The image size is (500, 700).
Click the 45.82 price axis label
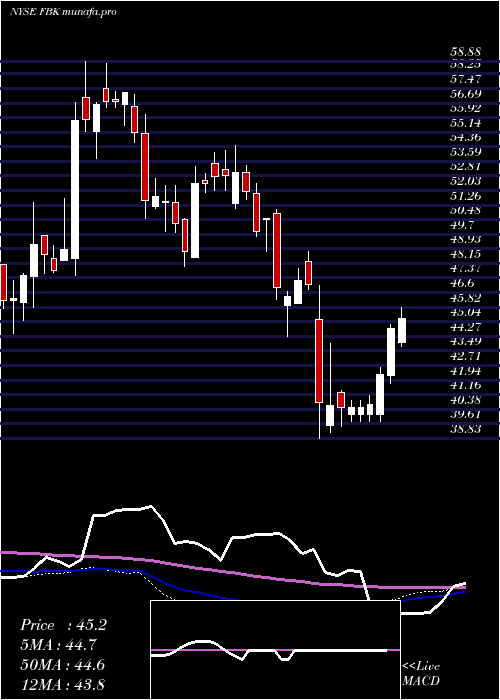465,297
